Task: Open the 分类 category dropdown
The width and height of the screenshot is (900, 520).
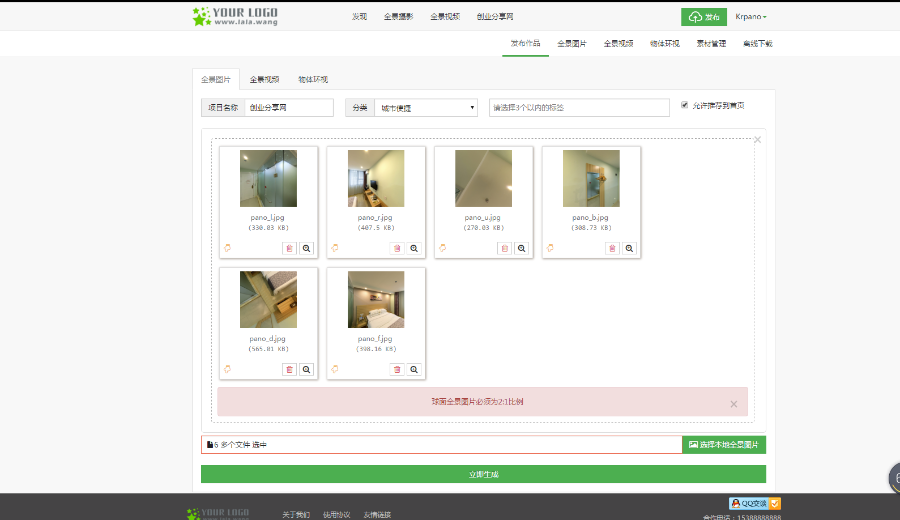Action: (425, 108)
